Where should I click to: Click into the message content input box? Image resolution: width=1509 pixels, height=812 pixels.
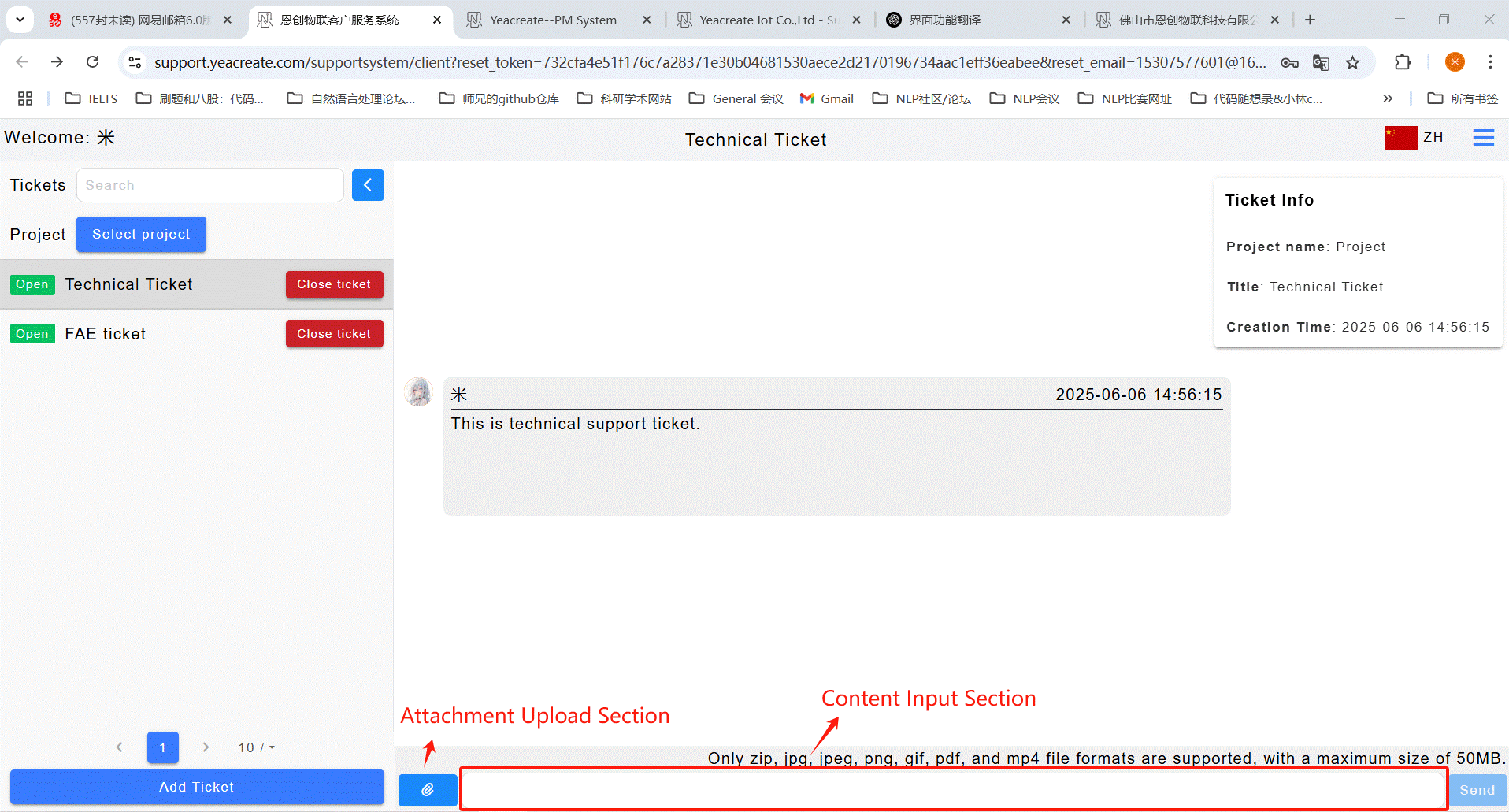coord(953,789)
